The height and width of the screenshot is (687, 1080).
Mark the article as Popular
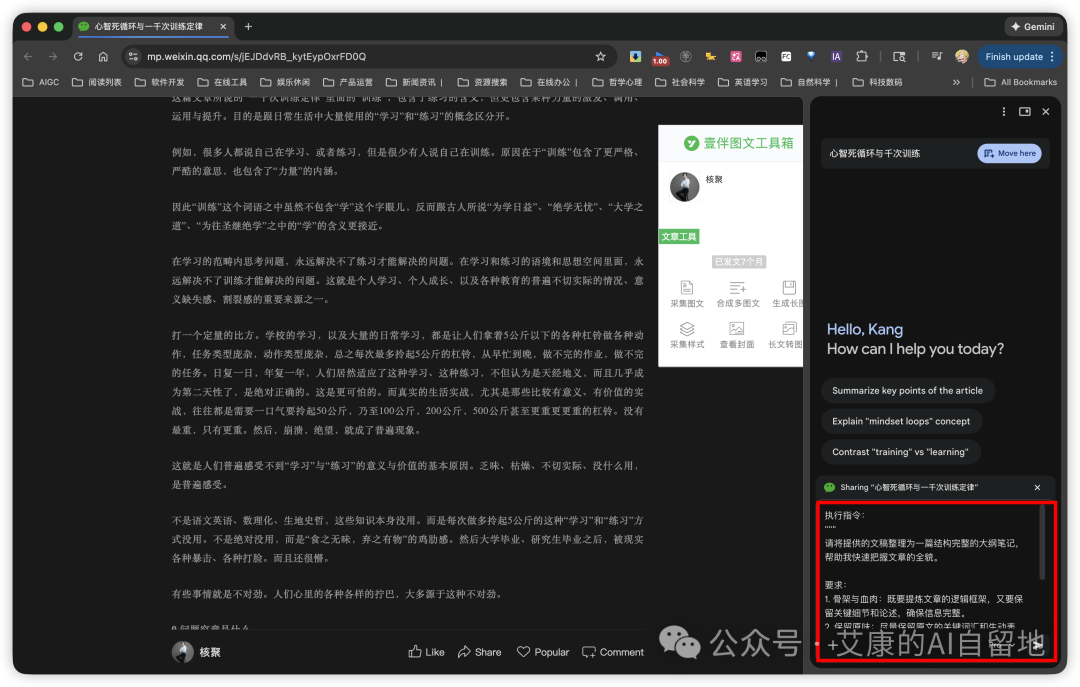(x=543, y=652)
